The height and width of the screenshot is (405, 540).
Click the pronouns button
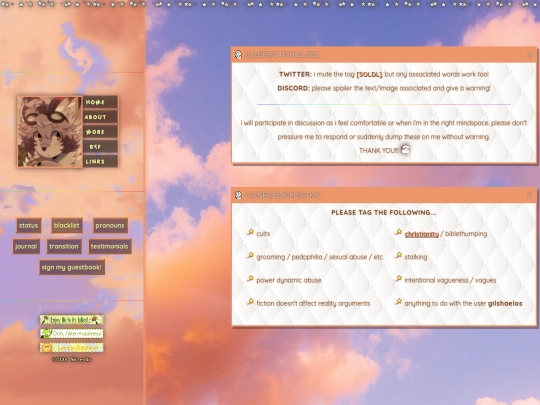[x=110, y=226]
